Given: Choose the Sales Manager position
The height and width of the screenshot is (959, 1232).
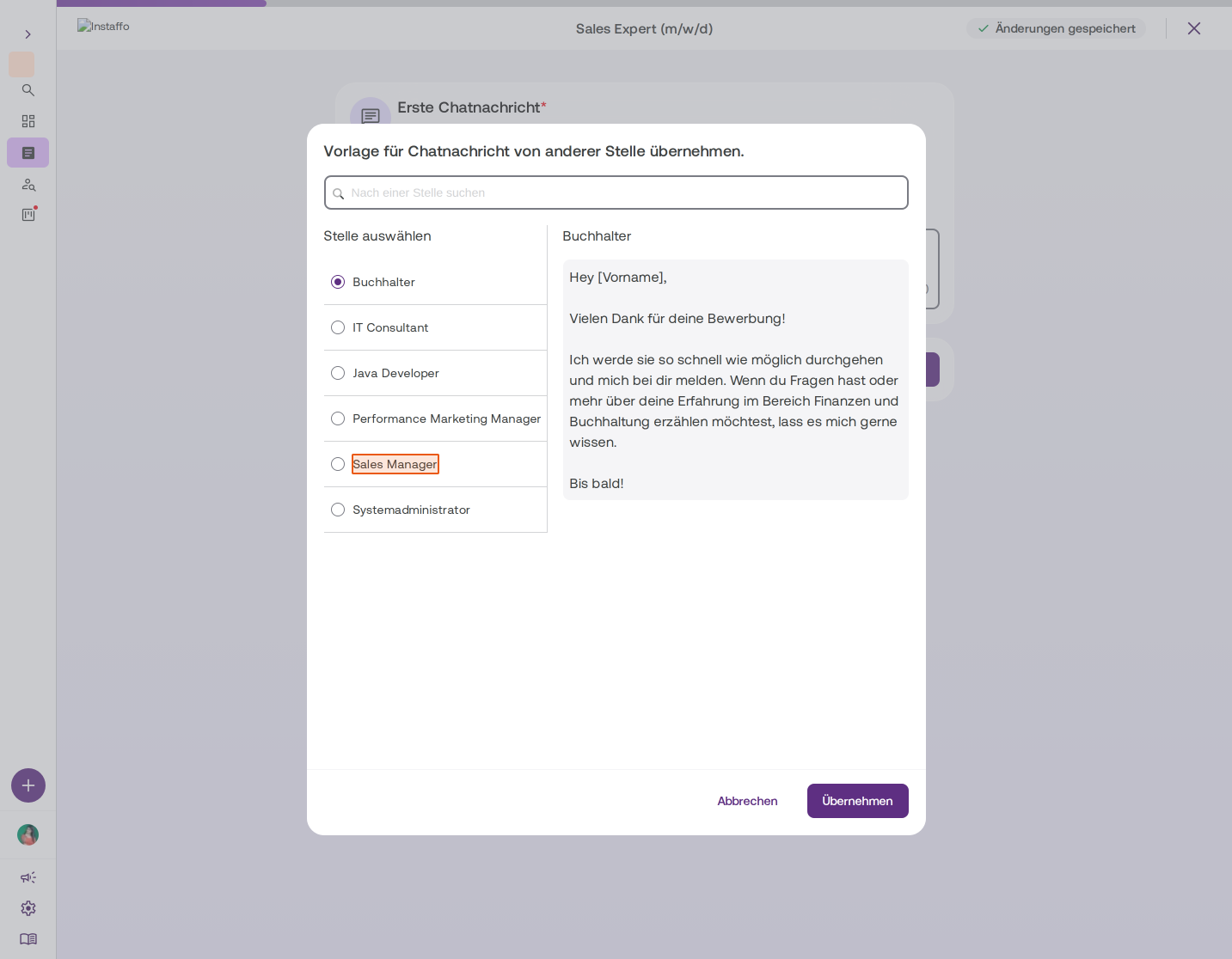Looking at the screenshot, I should [435, 464].
